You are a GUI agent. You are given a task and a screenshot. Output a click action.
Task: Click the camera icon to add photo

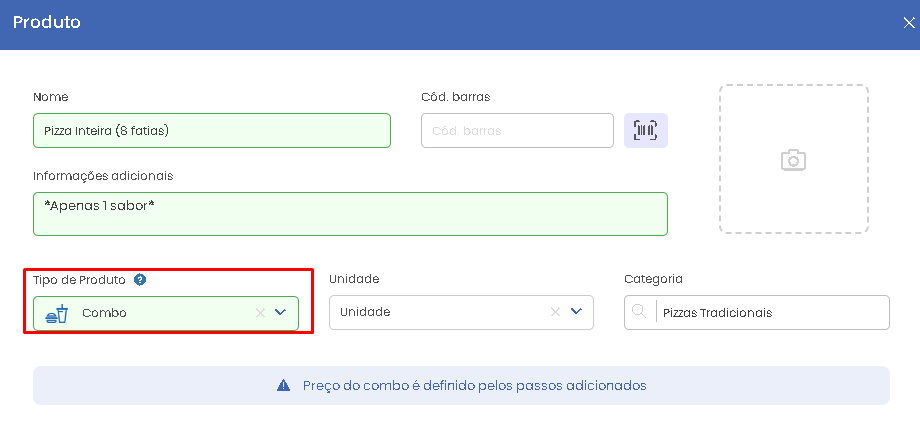(x=793, y=160)
